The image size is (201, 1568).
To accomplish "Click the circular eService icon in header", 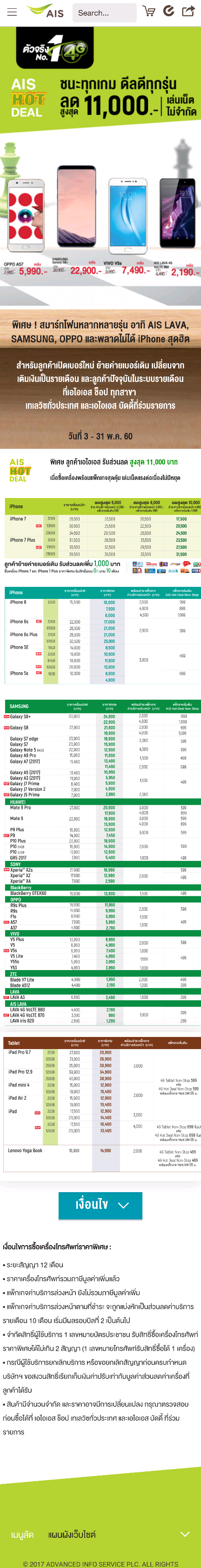I will point(169,11).
